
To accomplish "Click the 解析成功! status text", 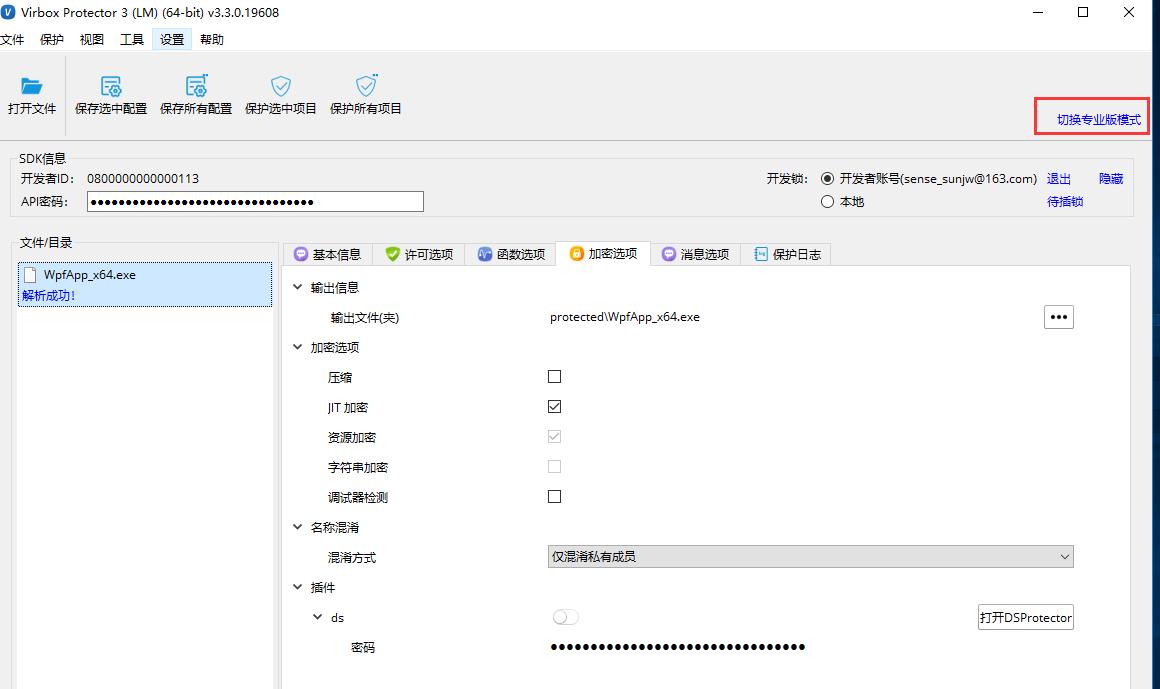I will [x=49, y=295].
